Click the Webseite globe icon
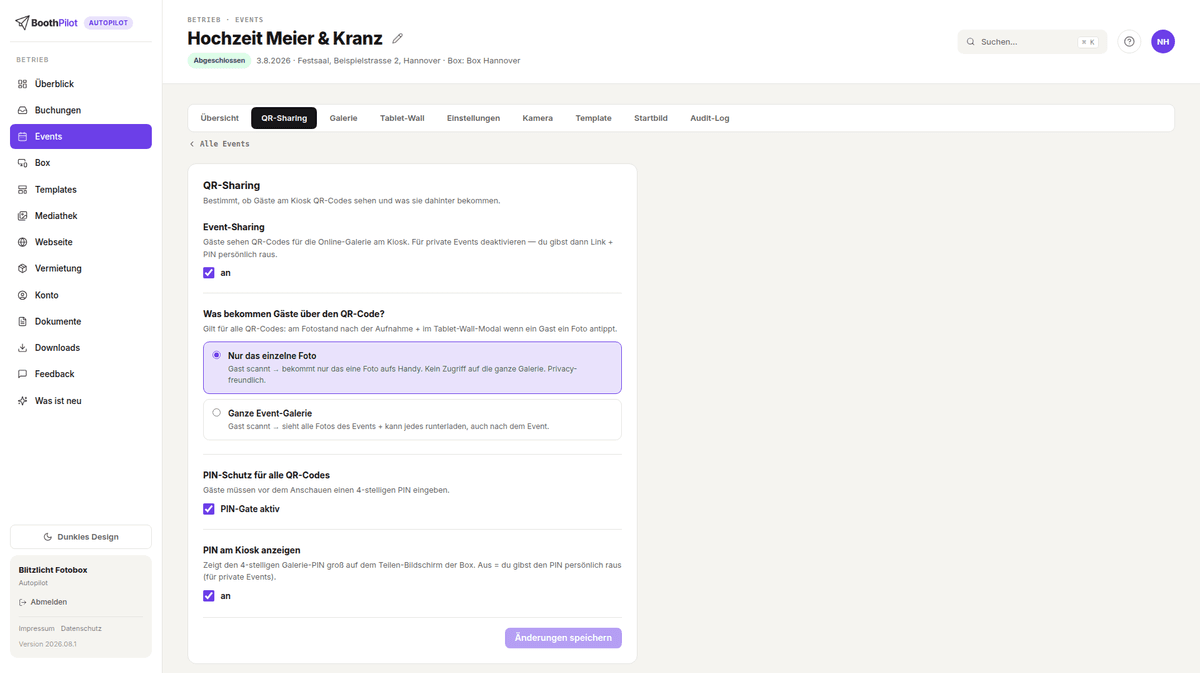The width and height of the screenshot is (1200, 673). coord(23,242)
